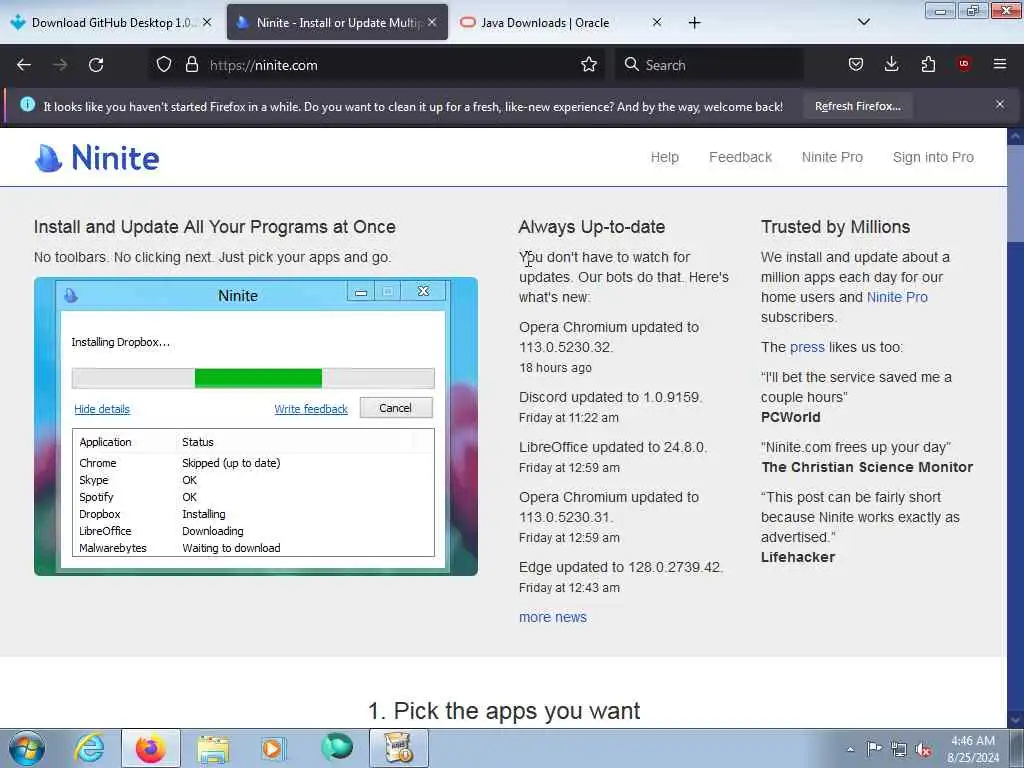Close the Ninite tab
This screenshot has width=1024, height=768.
coord(432,22)
